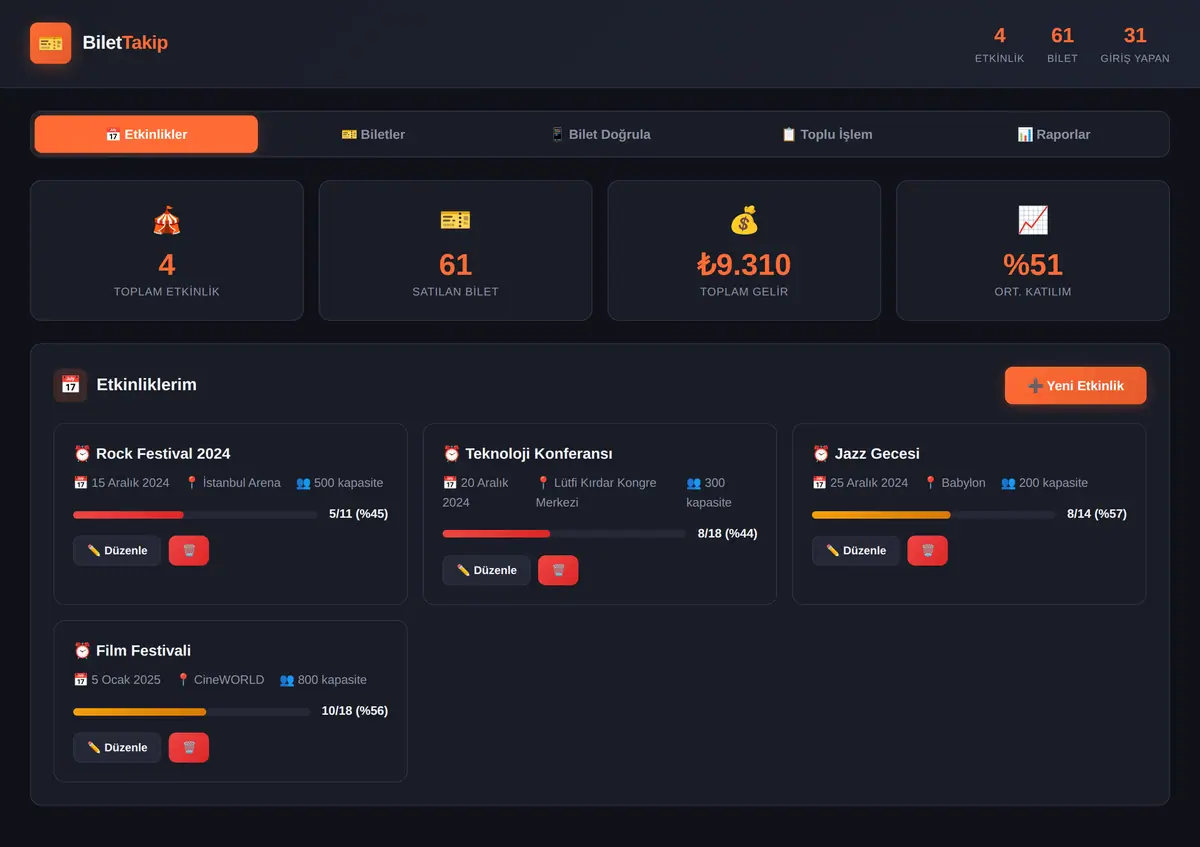Click the location pin icon next to Babylon

coord(930,483)
